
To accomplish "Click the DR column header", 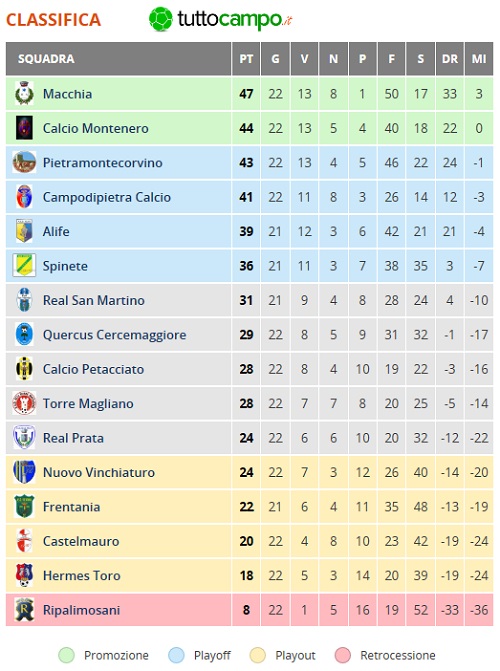I will point(449,59).
